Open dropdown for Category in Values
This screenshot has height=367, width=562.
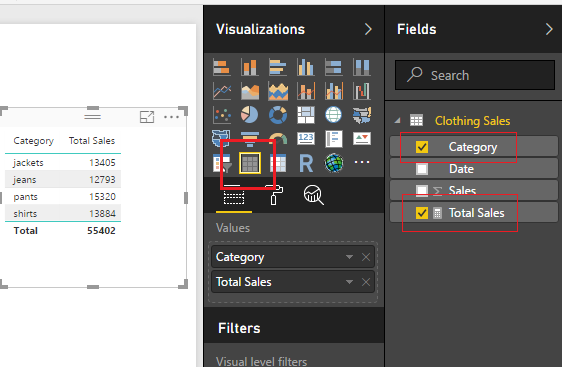point(349,257)
